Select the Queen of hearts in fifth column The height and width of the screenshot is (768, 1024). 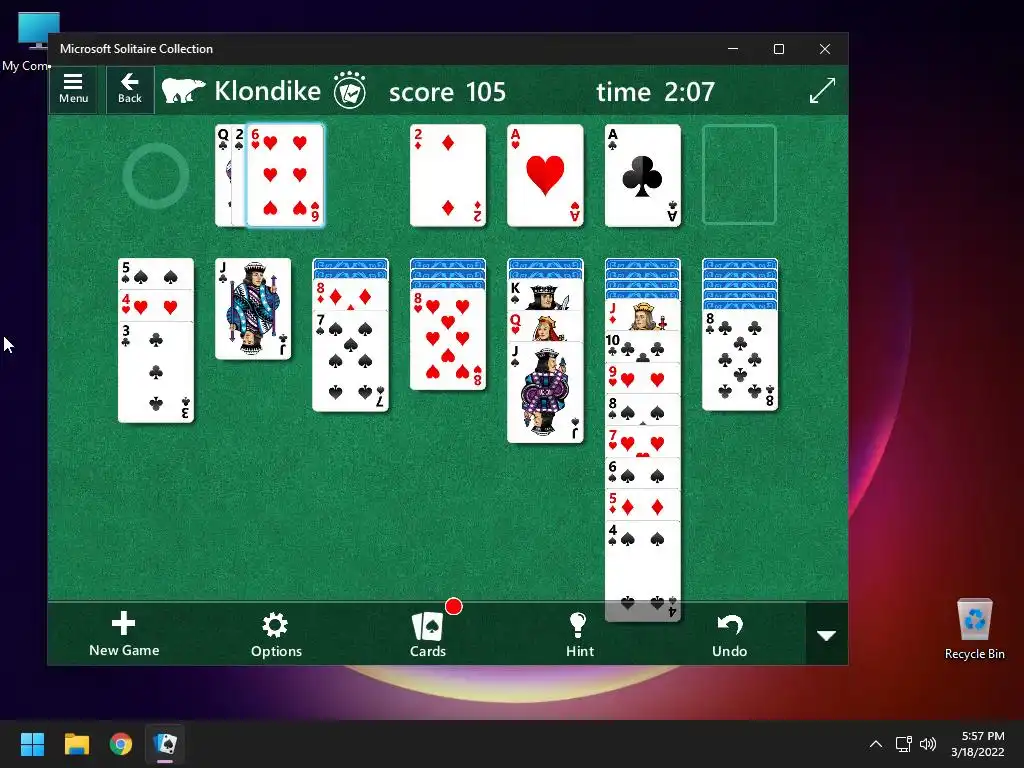(545, 326)
